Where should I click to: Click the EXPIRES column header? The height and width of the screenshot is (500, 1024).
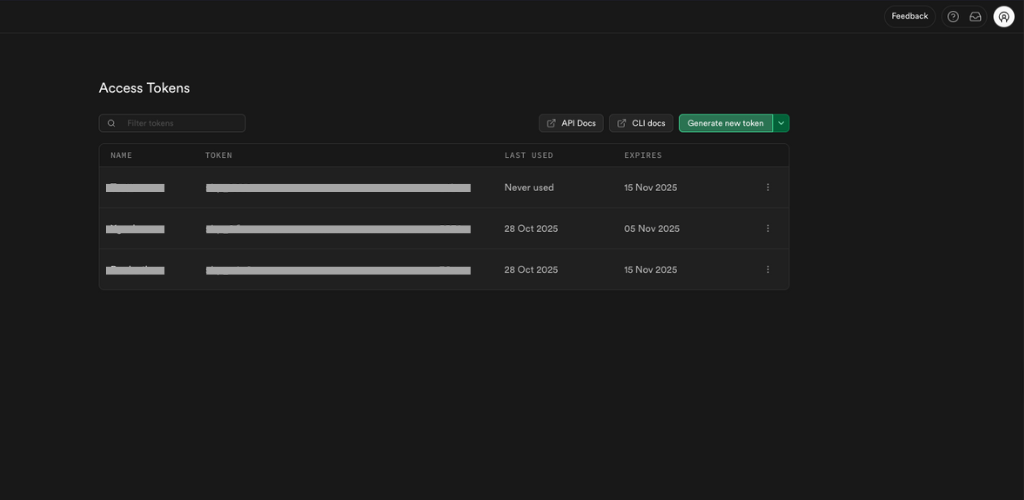tap(643, 156)
